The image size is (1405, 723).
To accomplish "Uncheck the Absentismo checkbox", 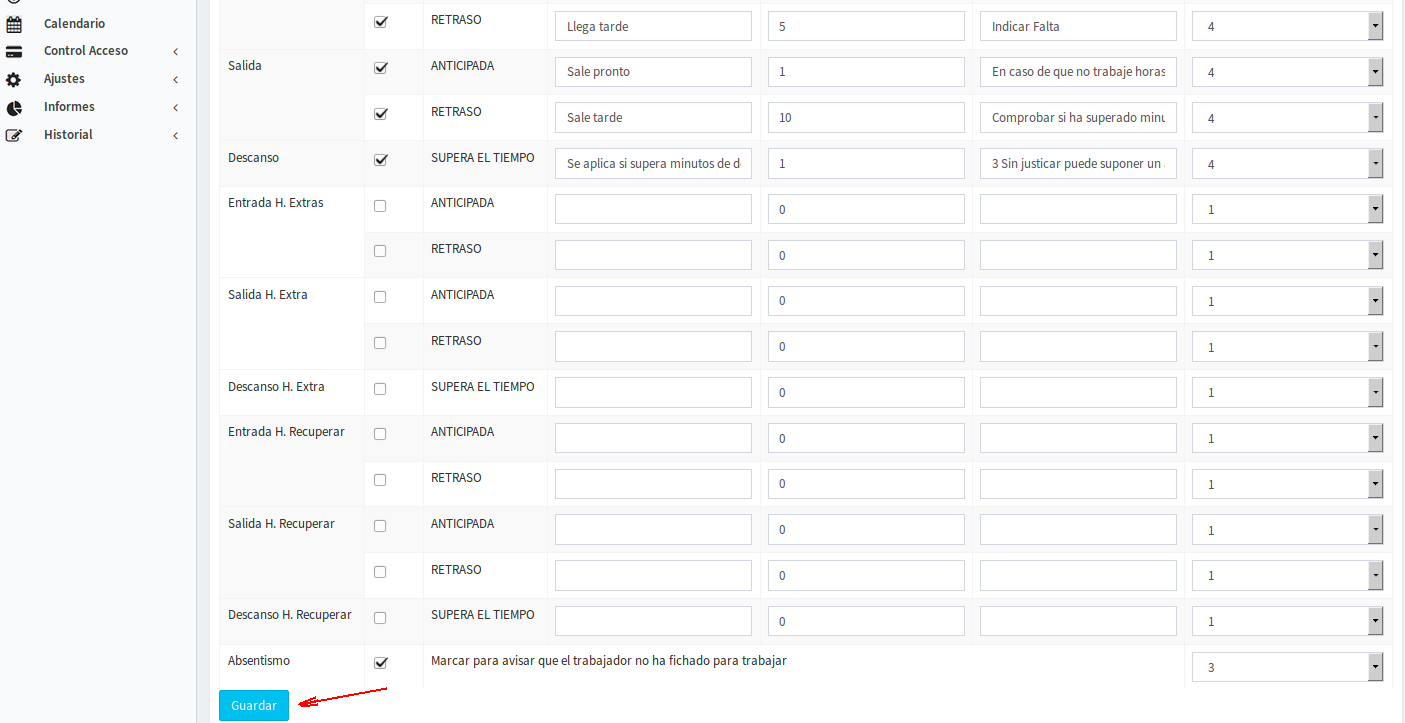I will point(380,663).
